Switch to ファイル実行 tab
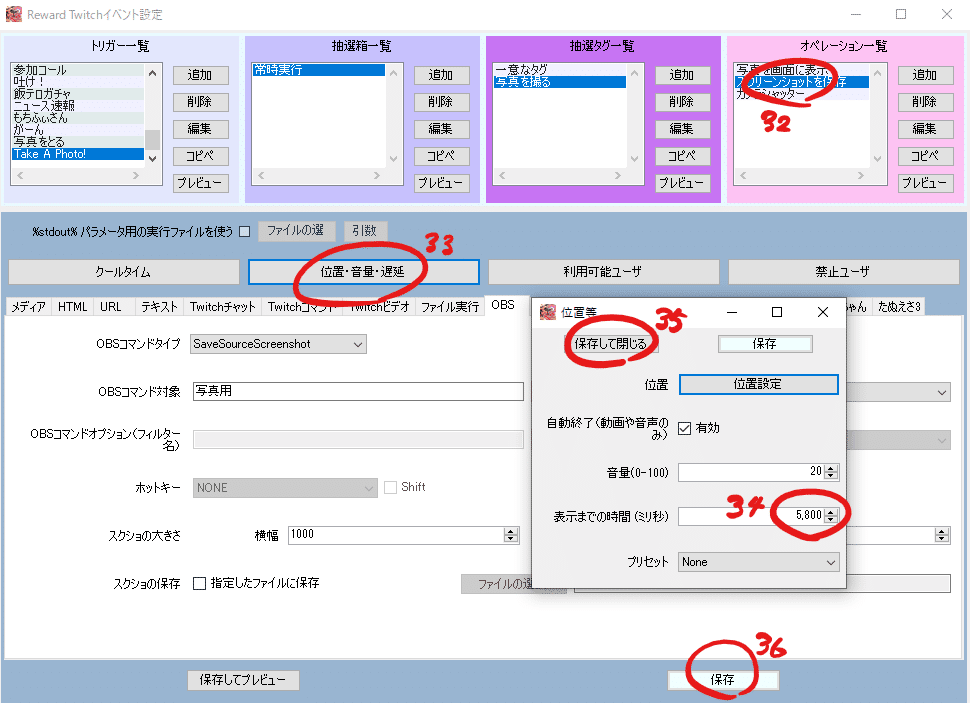The width and height of the screenshot is (970, 703). point(450,306)
